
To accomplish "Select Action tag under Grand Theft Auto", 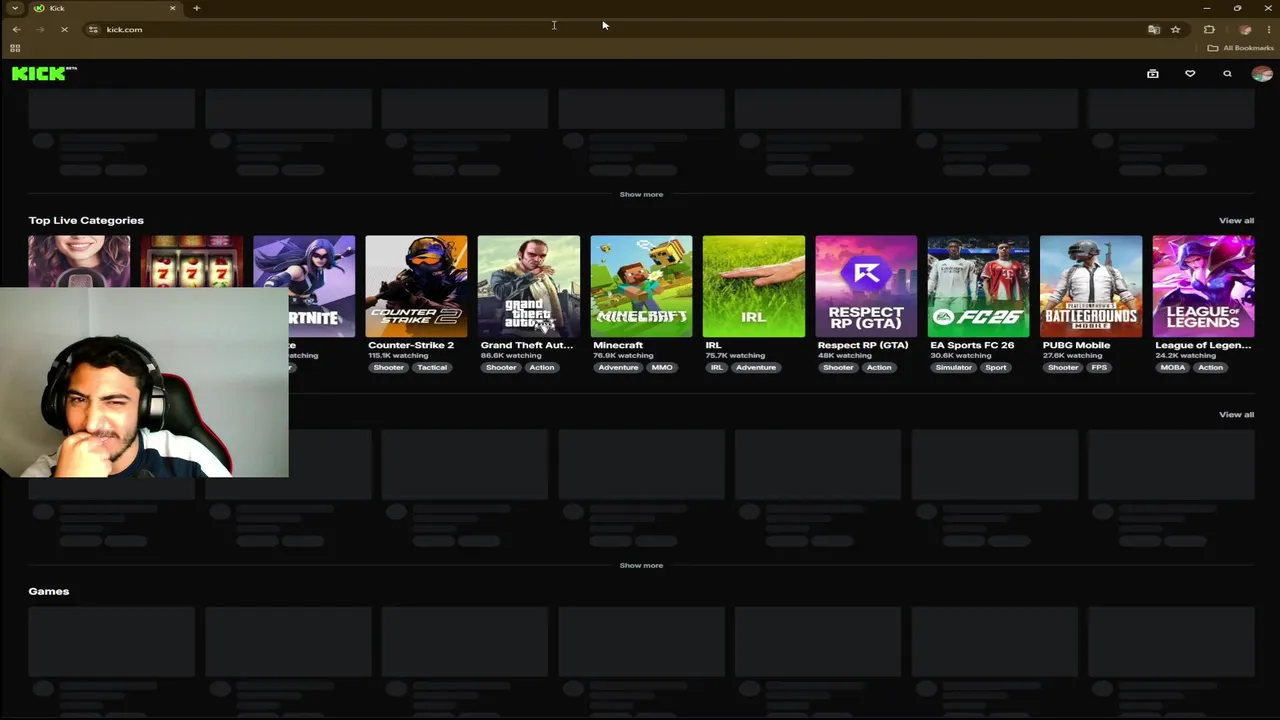I will 542,367.
